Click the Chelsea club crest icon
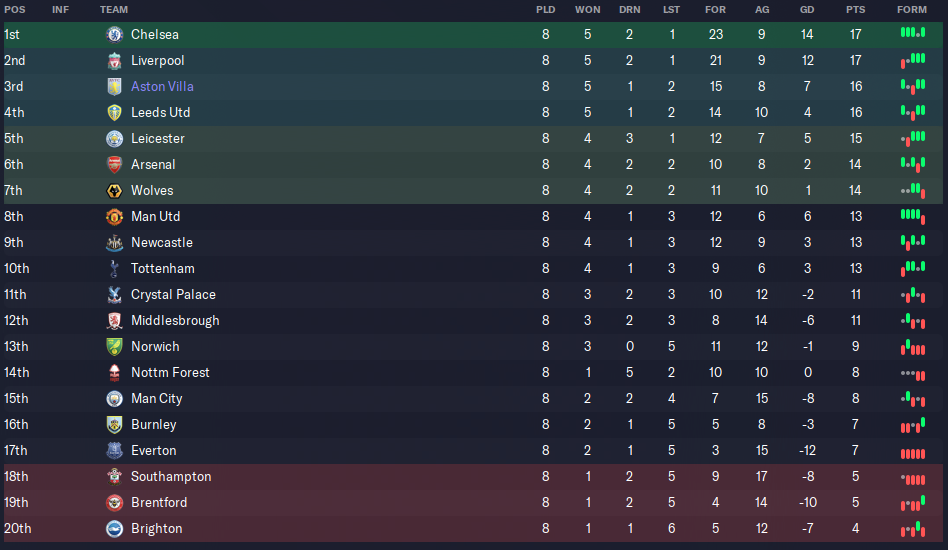The width and height of the screenshot is (948, 550). point(114,34)
